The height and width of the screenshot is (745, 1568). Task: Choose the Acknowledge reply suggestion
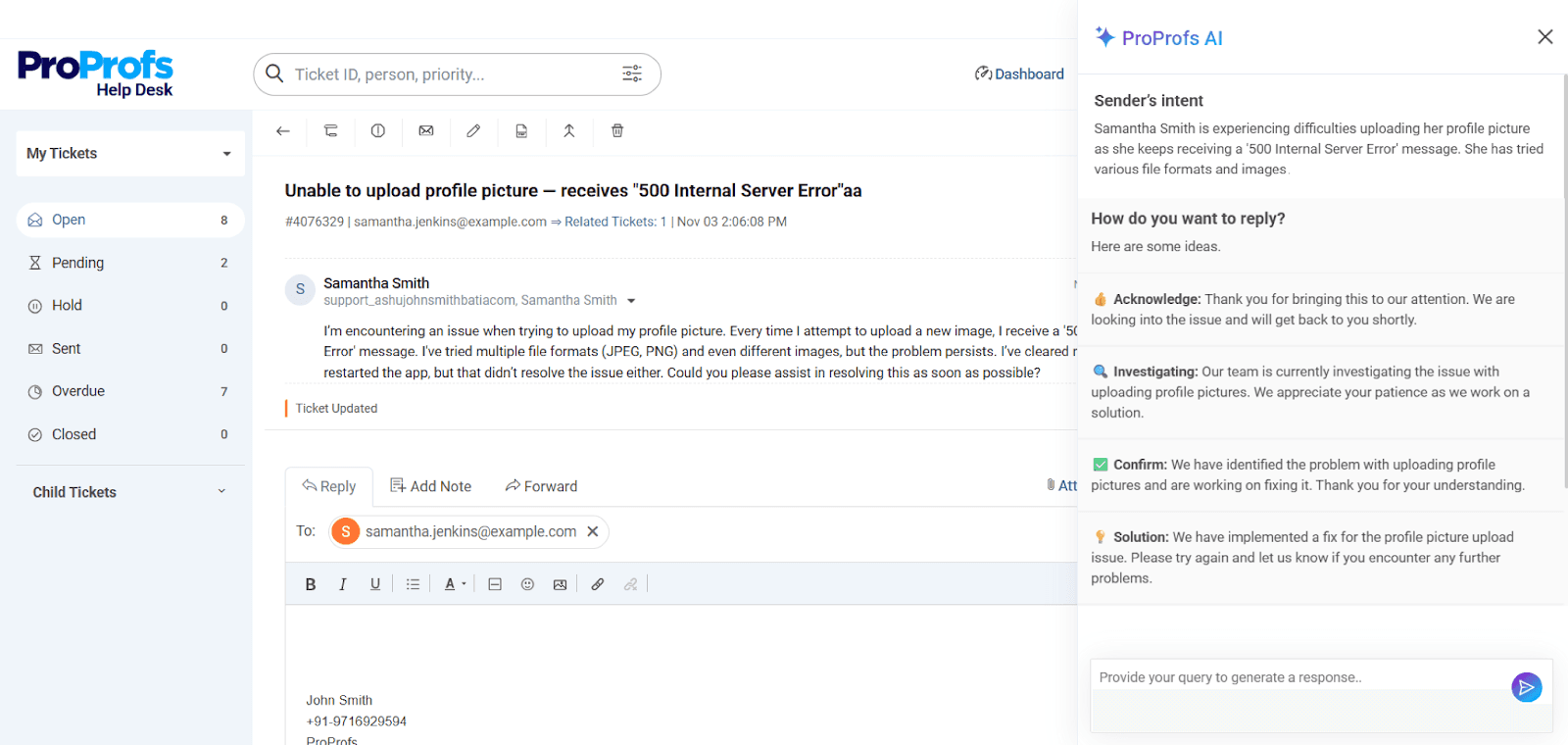click(x=1319, y=310)
